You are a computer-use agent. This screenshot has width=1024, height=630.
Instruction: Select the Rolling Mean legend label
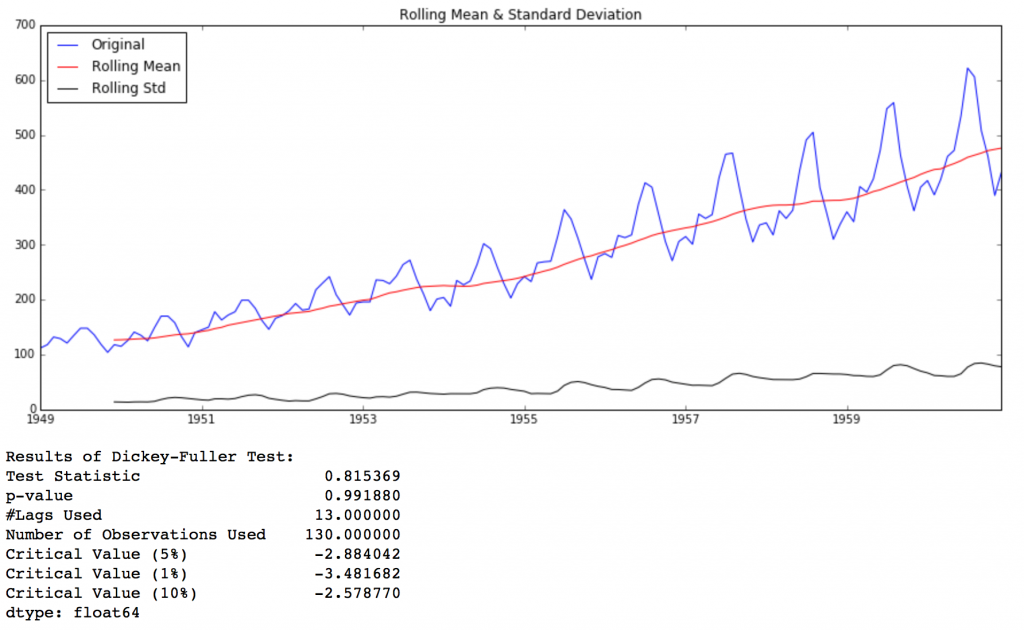[136, 66]
